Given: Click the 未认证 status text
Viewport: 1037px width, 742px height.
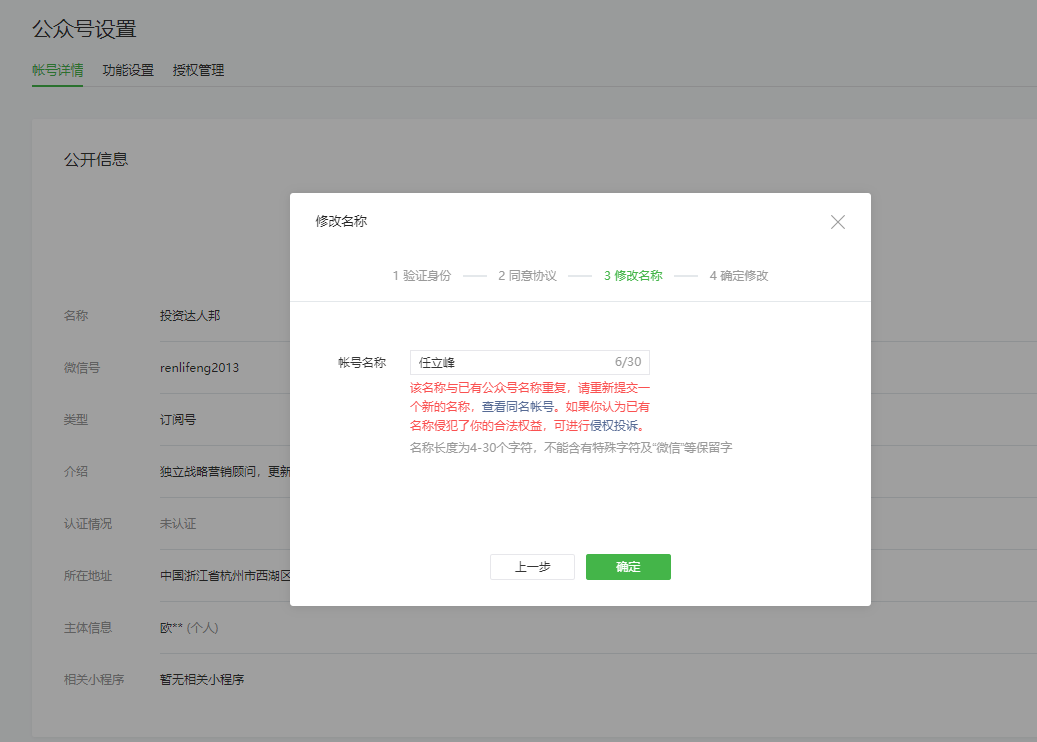Looking at the screenshot, I should [178, 524].
